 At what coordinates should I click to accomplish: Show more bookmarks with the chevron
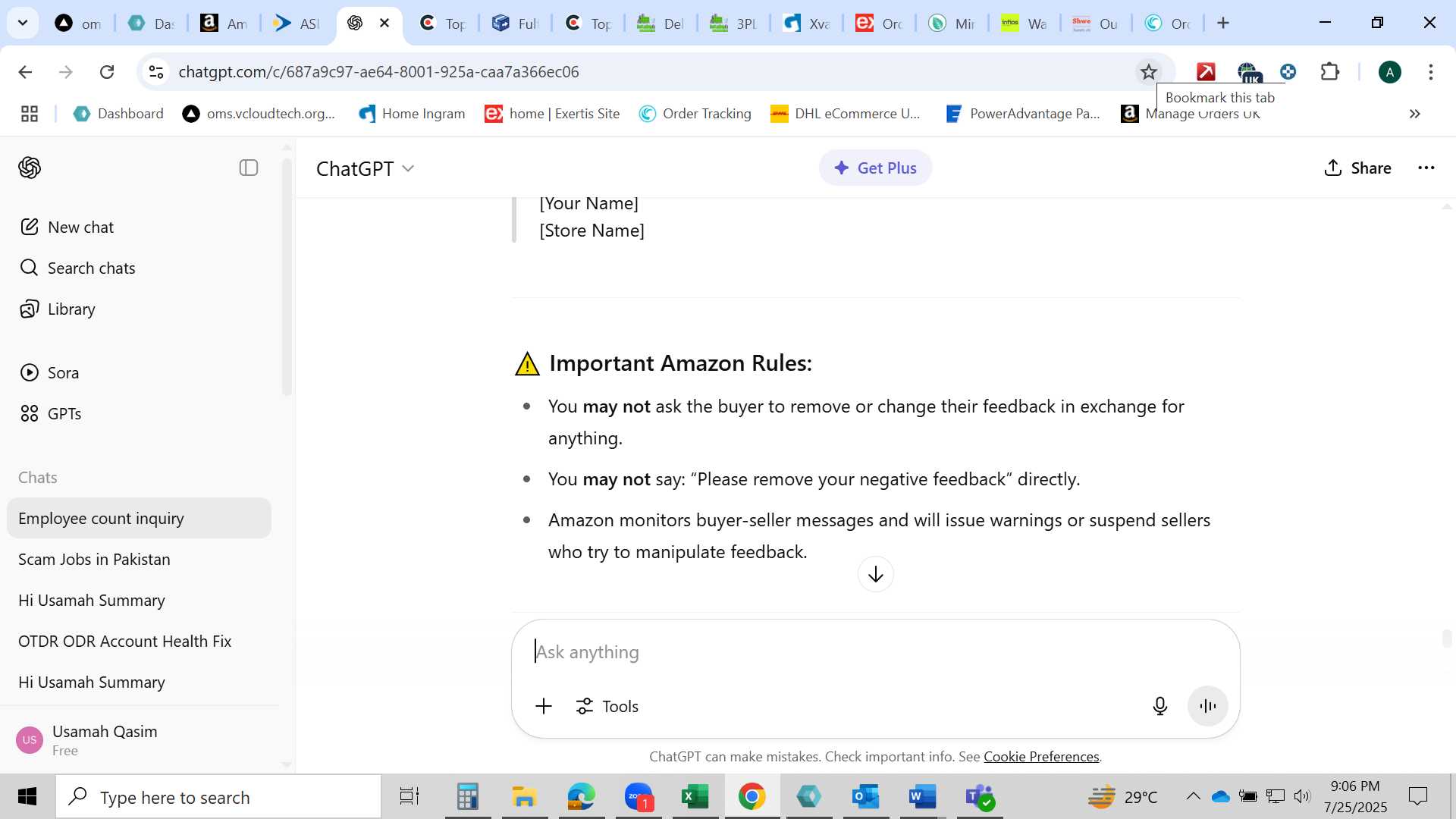(x=1415, y=114)
